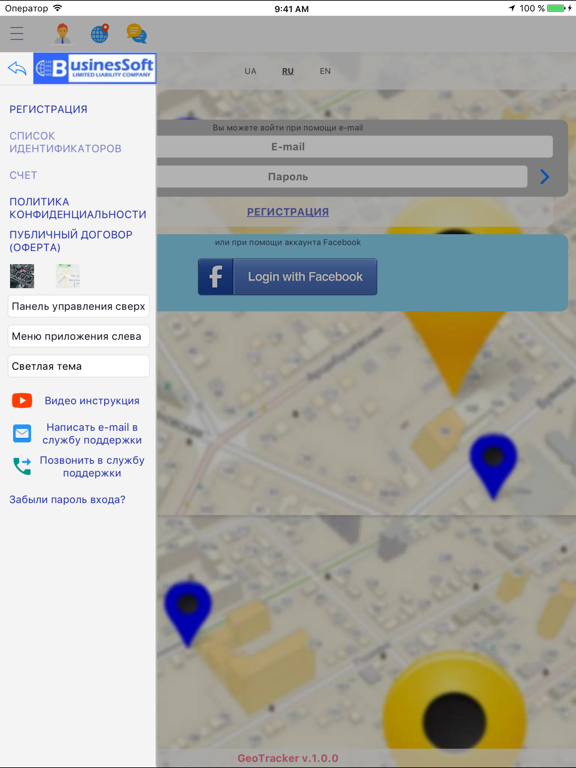Tap the location services arrow icon
Screen dimensions: 576x768
pyautogui.click(x=512, y=8)
